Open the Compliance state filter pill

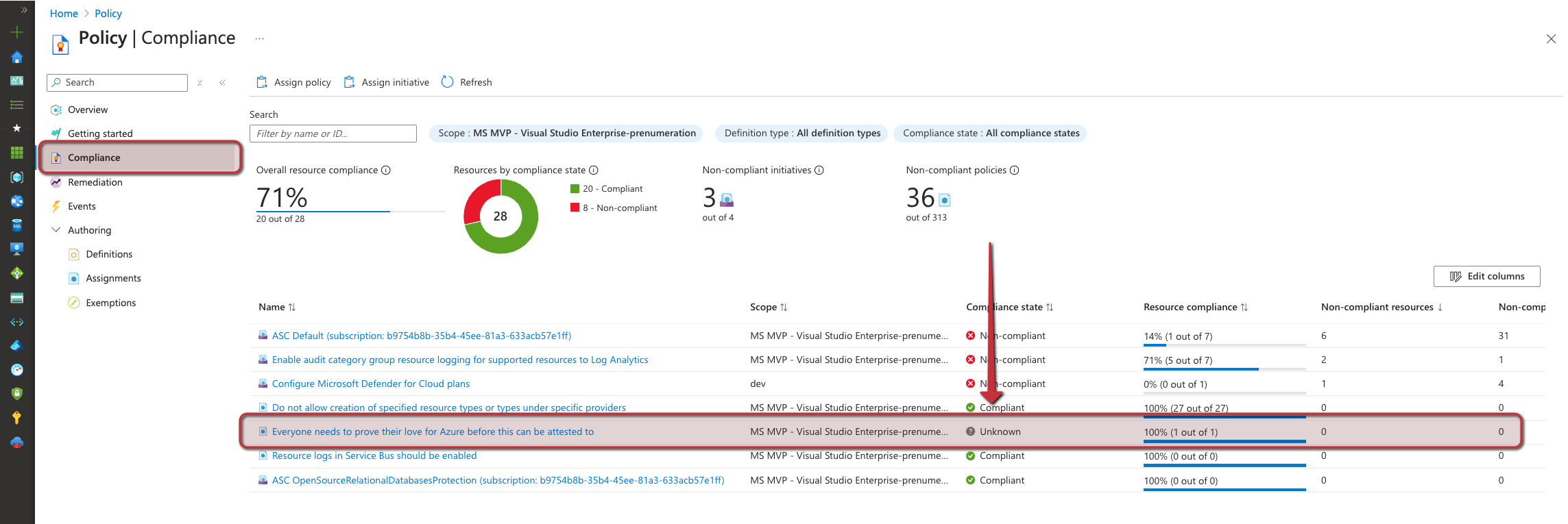pyautogui.click(x=991, y=133)
